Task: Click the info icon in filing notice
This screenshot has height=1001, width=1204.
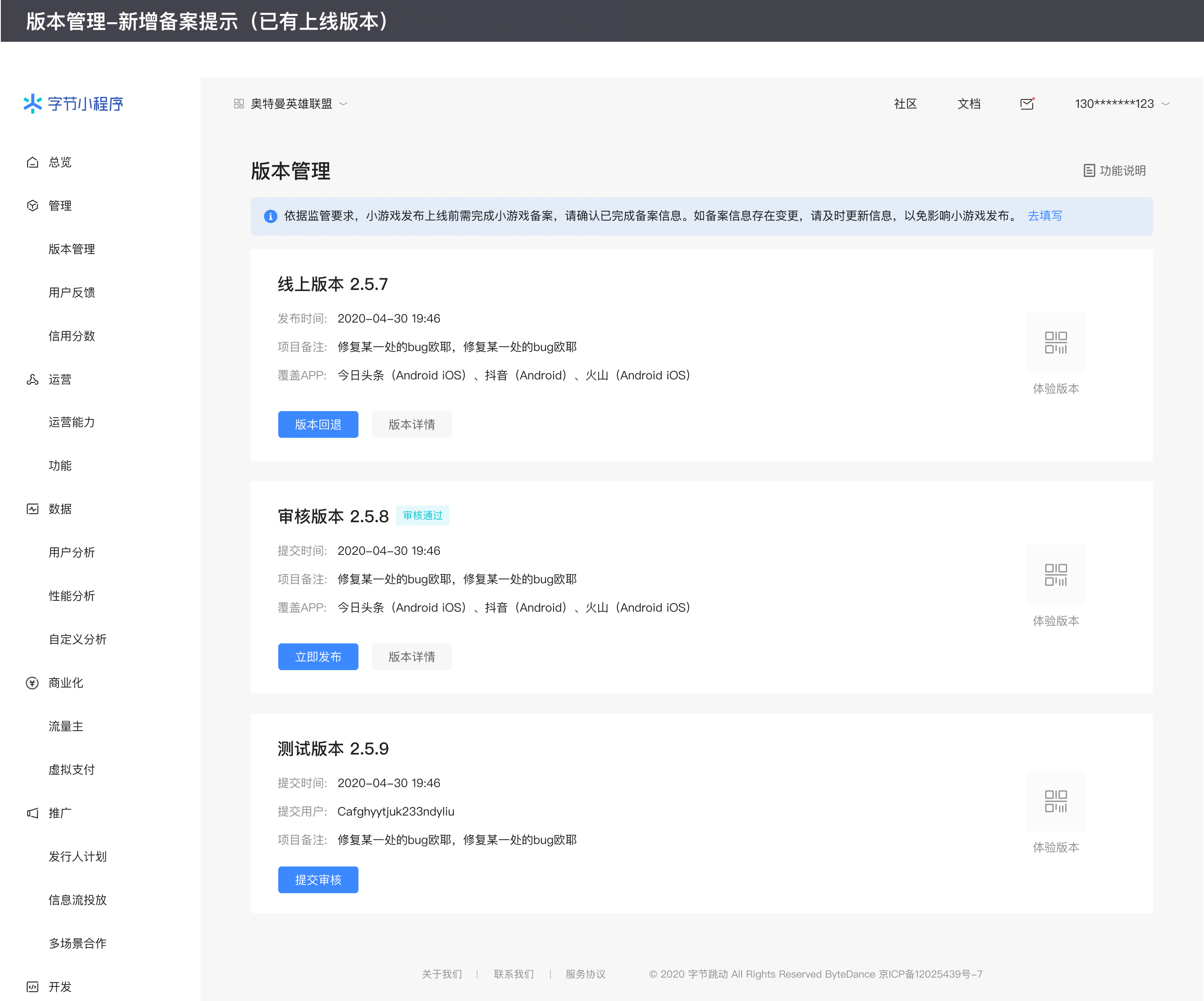Action: click(270, 216)
